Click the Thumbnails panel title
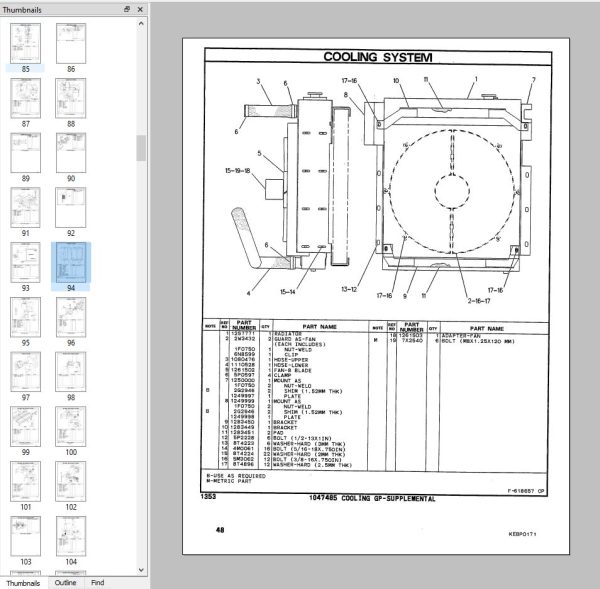600x589 pixels. pyautogui.click(x=22, y=10)
